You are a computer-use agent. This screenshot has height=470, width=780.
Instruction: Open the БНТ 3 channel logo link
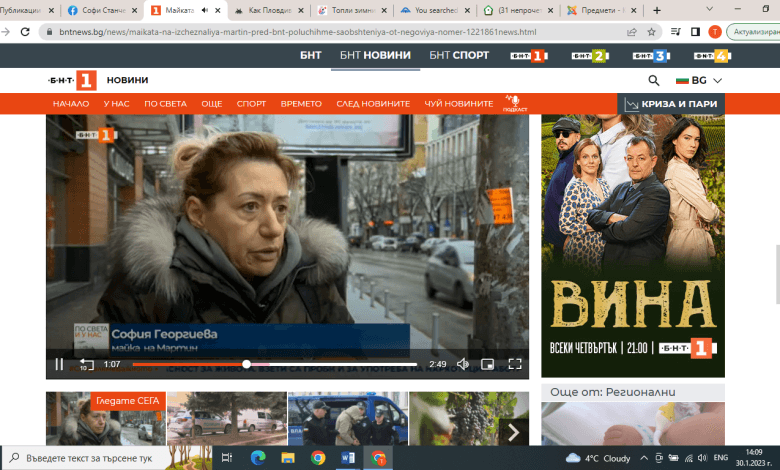pyautogui.click(x=651, y=56)
